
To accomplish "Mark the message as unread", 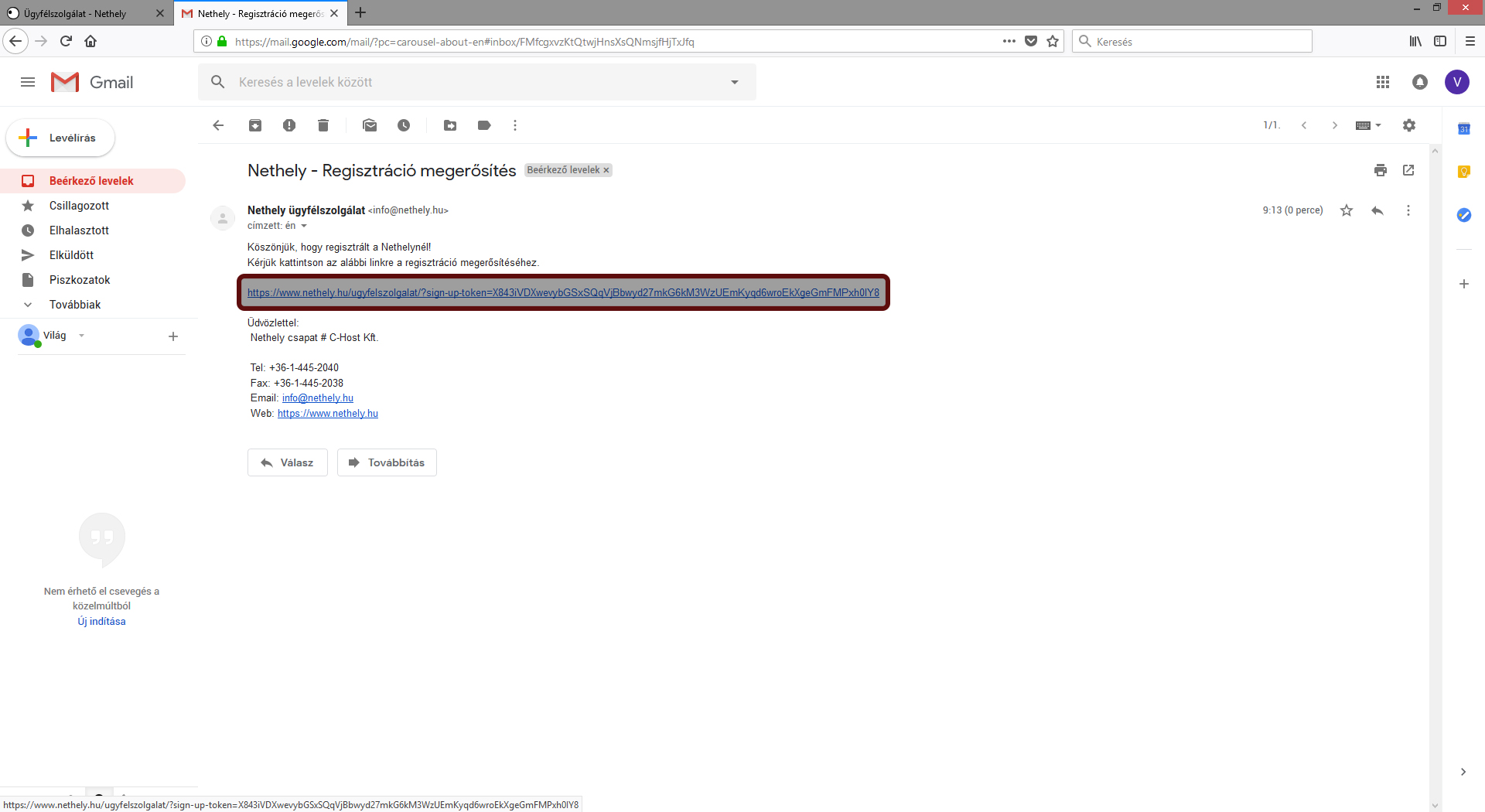I will (370, 125).
